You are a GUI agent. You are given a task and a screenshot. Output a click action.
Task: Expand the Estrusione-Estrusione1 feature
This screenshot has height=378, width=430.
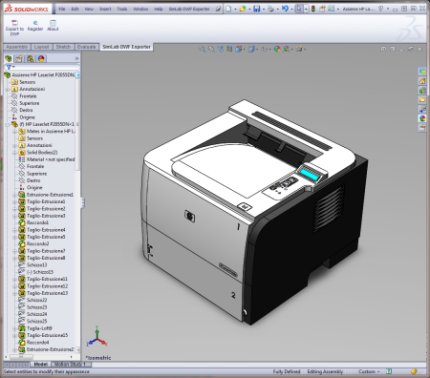(14, 195)
